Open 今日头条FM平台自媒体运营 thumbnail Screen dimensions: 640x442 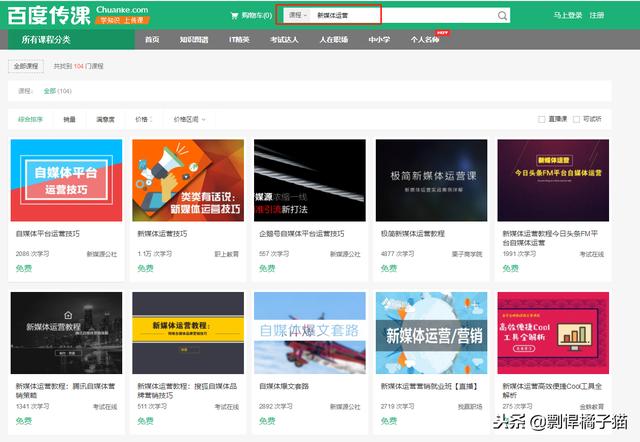pyautogui.click(x=553, y=180)
